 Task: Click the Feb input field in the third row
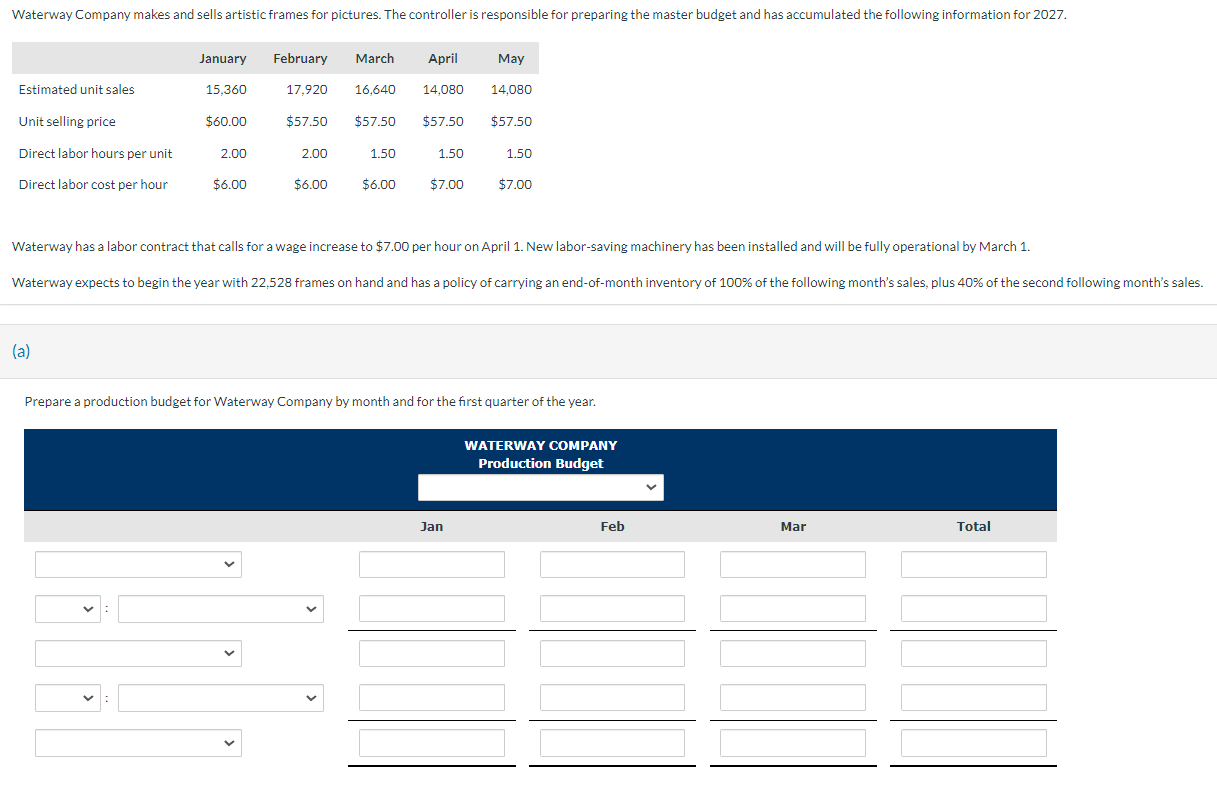click(612, 653)
